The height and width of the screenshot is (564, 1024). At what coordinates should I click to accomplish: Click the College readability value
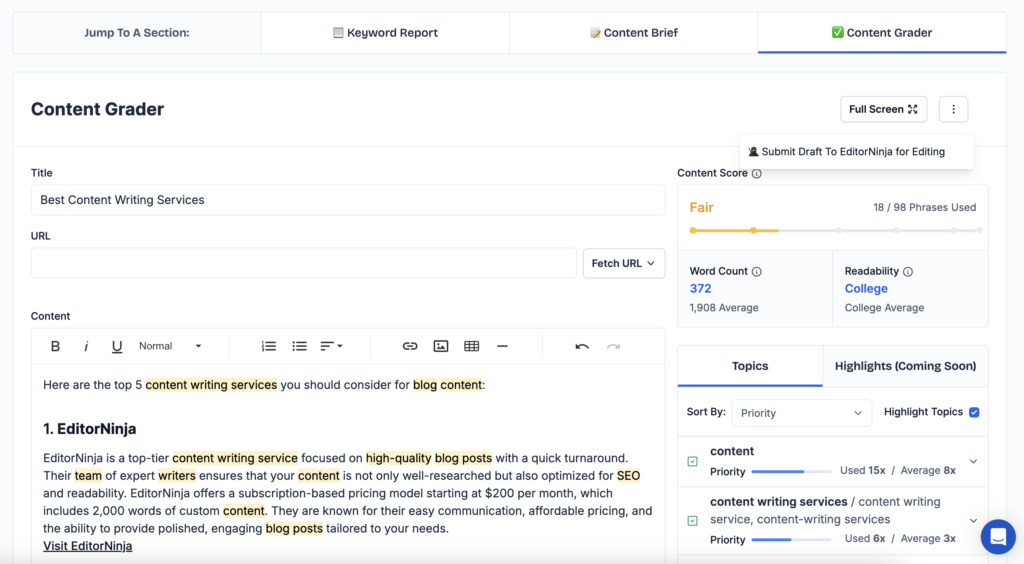point(866,289)
